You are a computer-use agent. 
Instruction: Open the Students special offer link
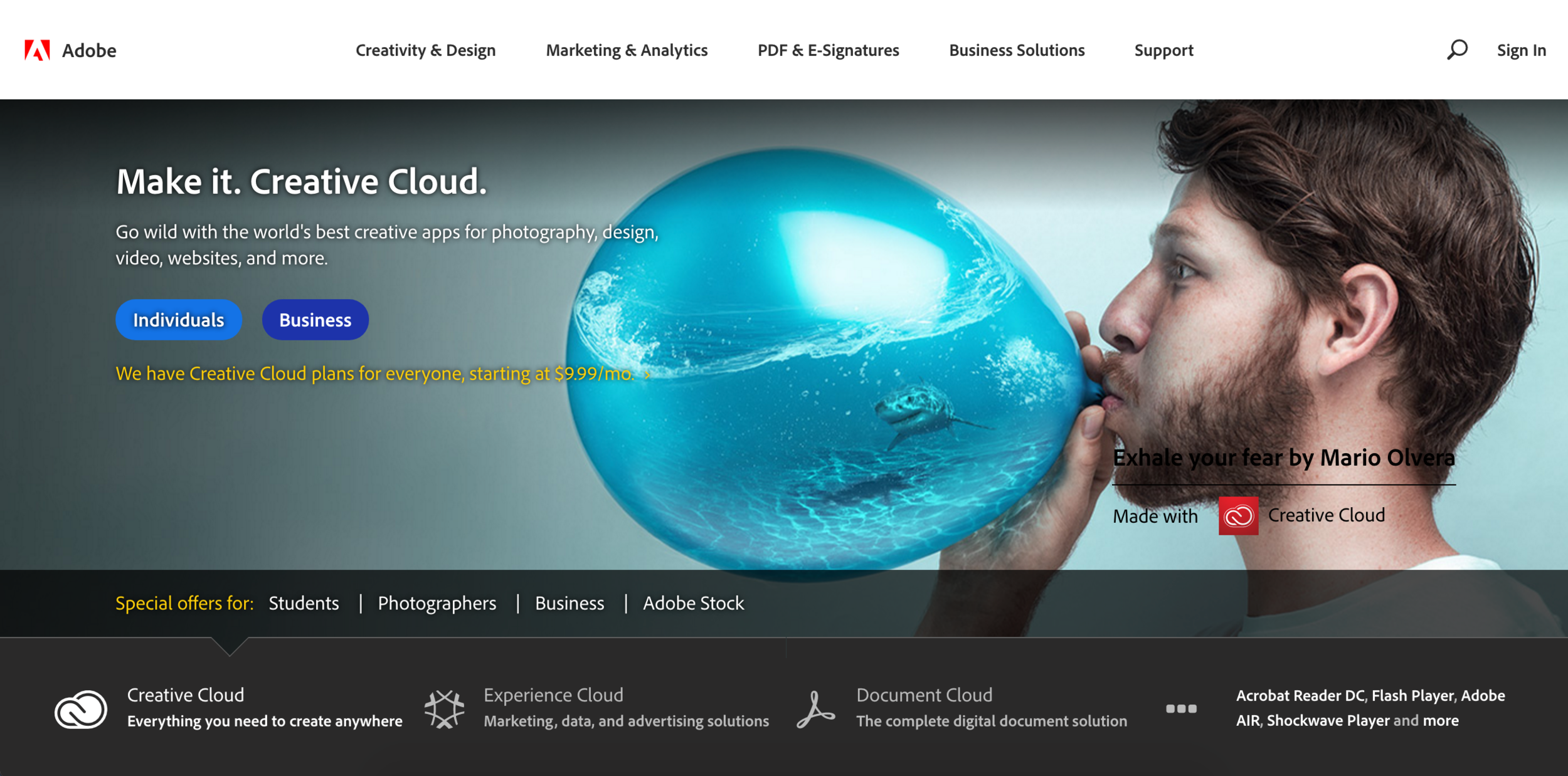point(304,603)
